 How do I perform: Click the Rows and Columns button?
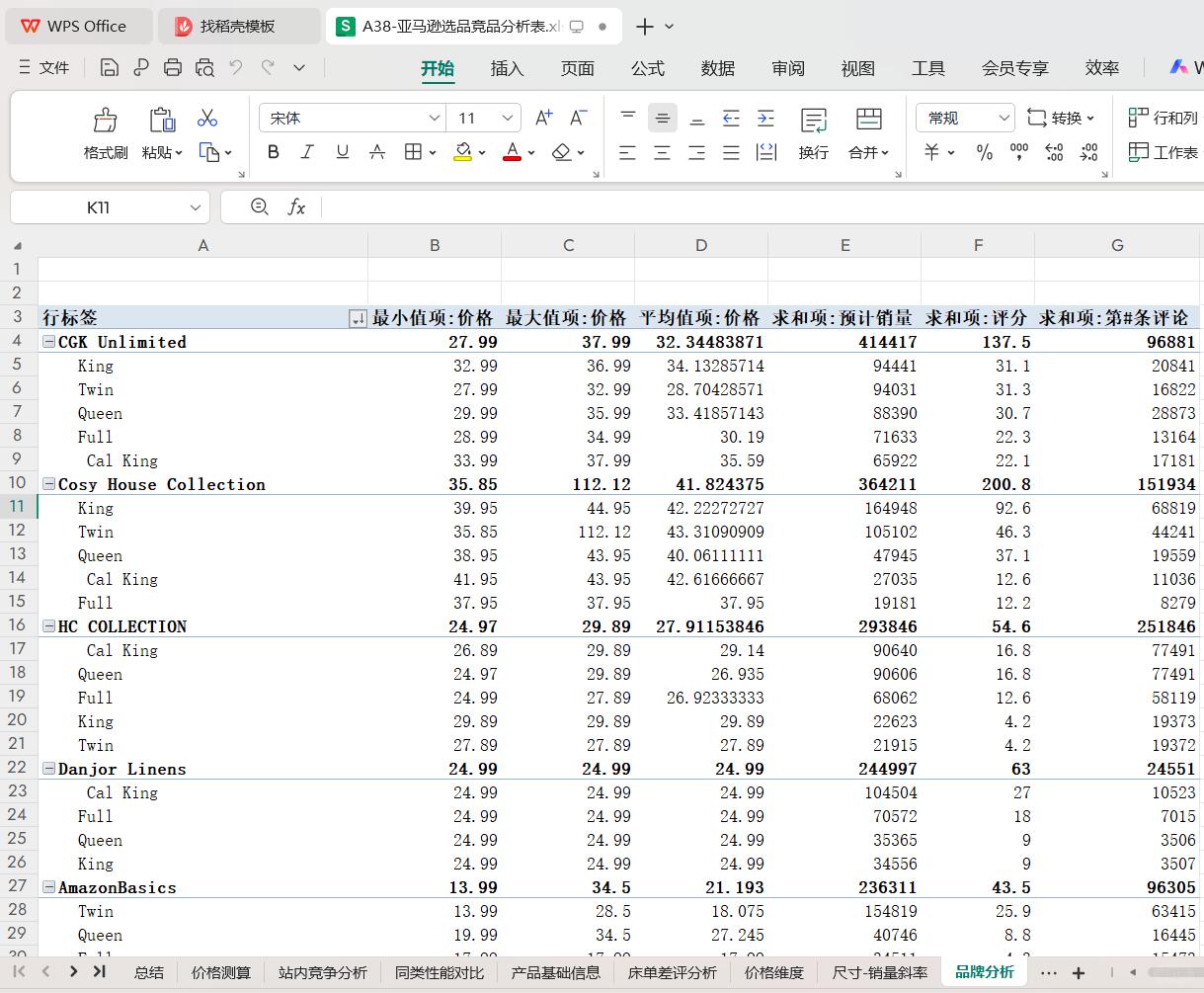coord(1163,118)
